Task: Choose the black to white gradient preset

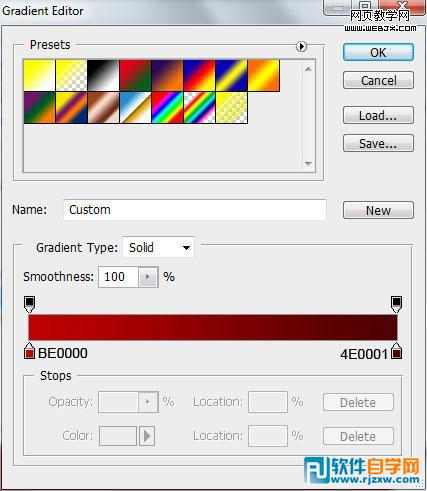Action: point(103,75)
